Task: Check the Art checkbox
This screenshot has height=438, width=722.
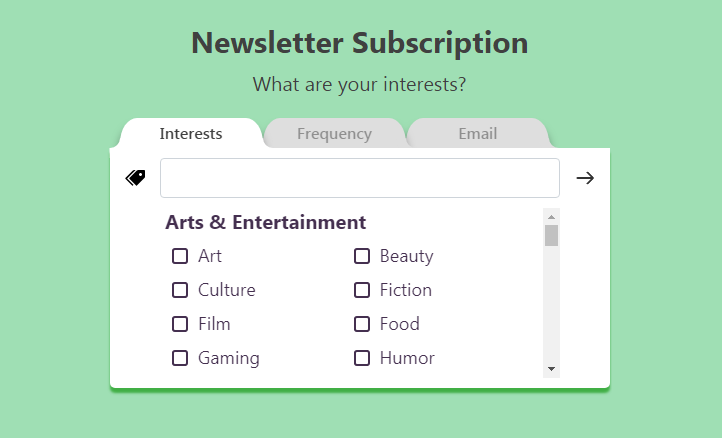Action: [180, 256]
